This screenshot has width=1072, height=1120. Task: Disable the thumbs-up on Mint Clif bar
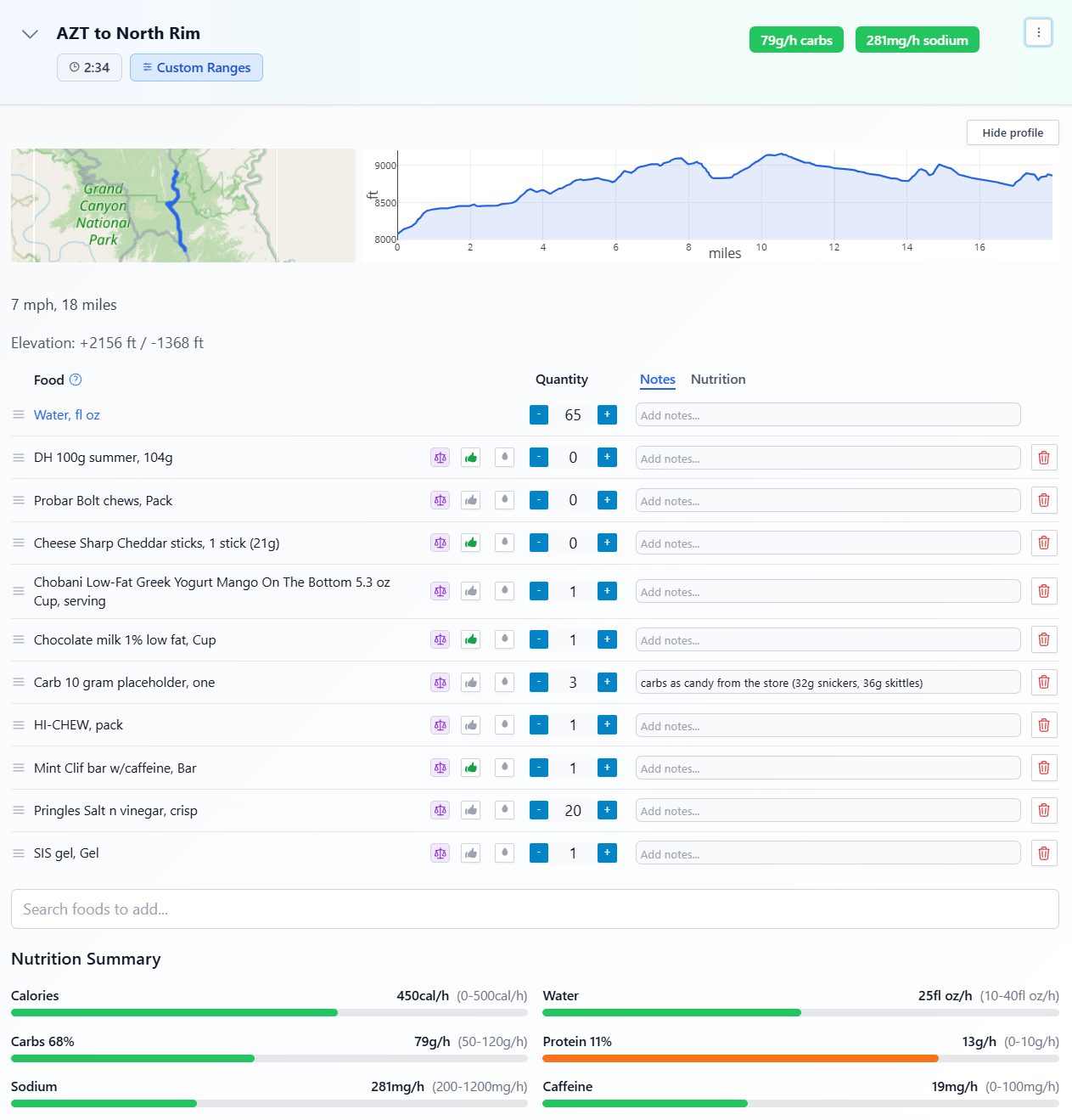(470, 767)
